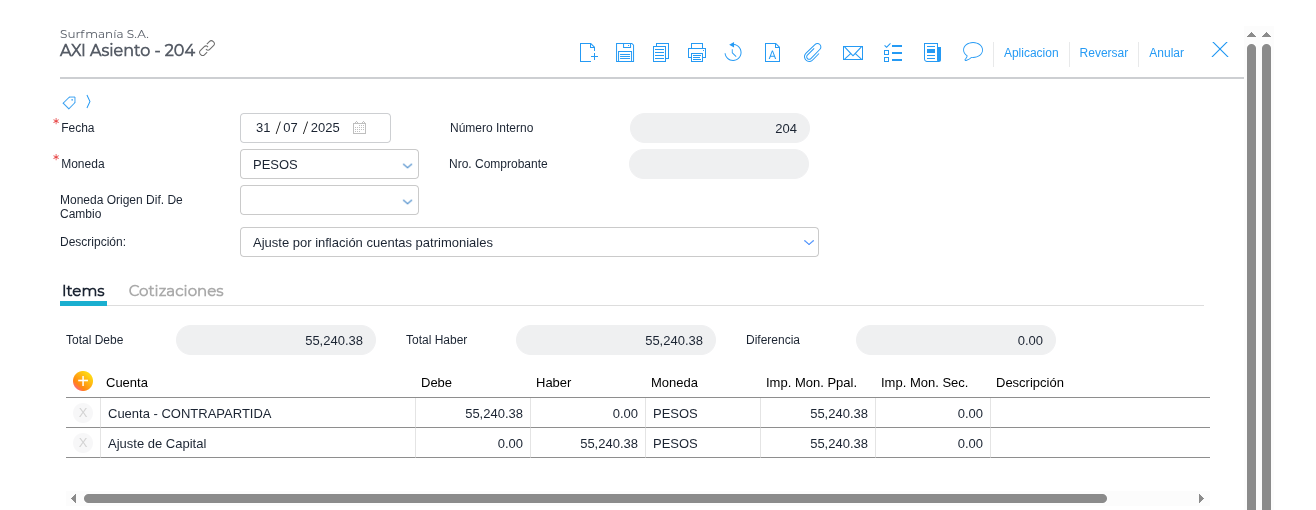Select the Items tab

[x=83, y=291]
